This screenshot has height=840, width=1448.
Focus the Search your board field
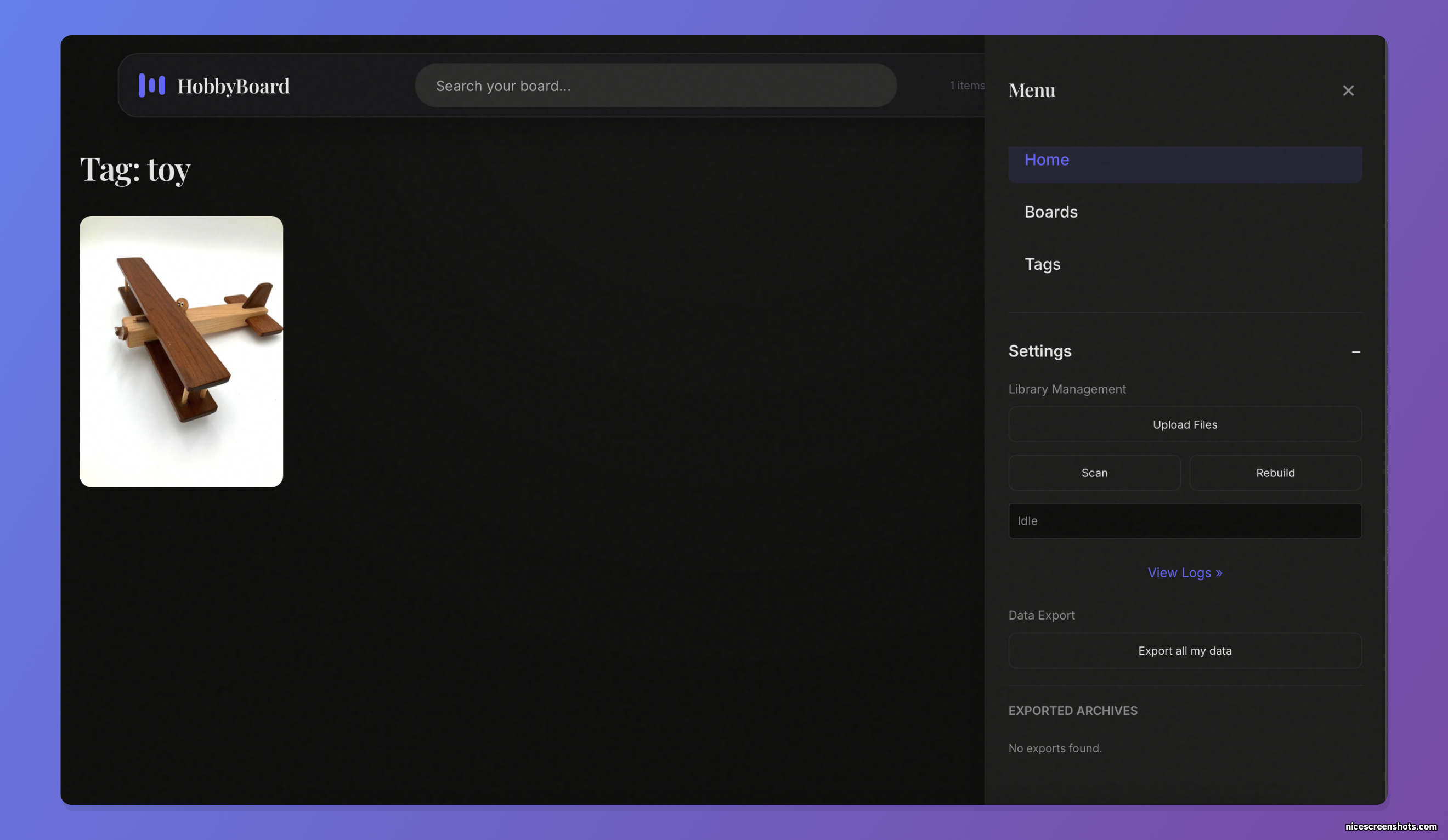click(x=655, y=86)
